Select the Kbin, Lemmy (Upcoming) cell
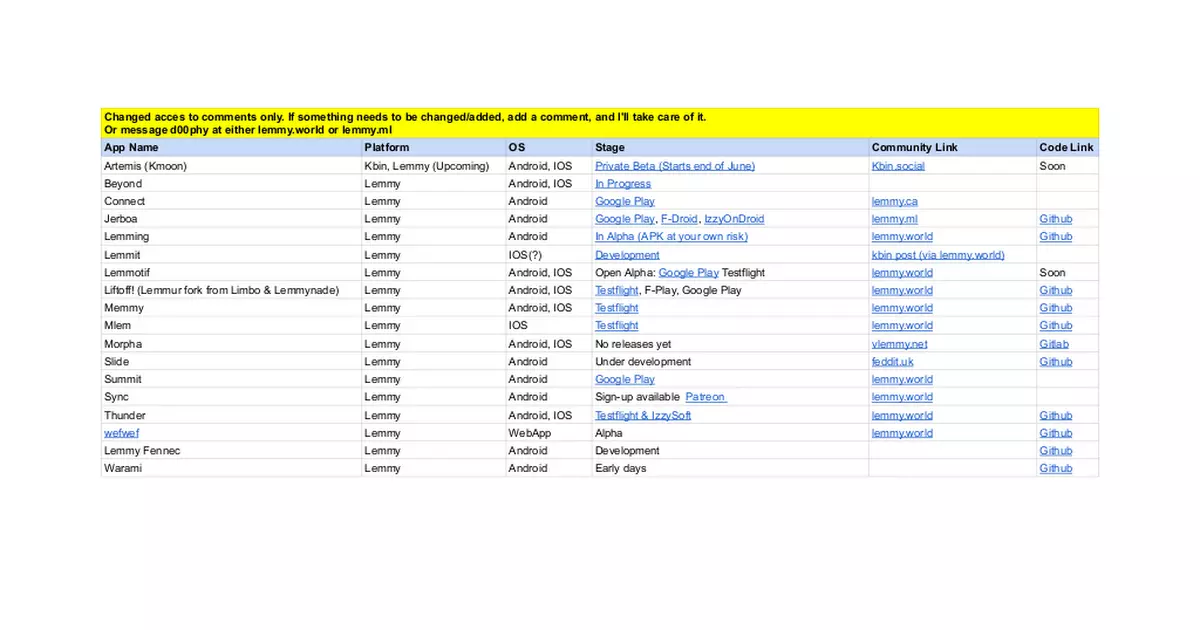 pyautogui.click(x=433, y=166)
